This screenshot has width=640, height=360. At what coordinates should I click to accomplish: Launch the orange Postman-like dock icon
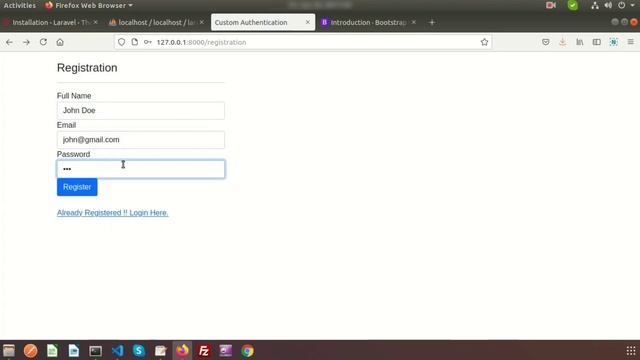[x=31, y=351]
